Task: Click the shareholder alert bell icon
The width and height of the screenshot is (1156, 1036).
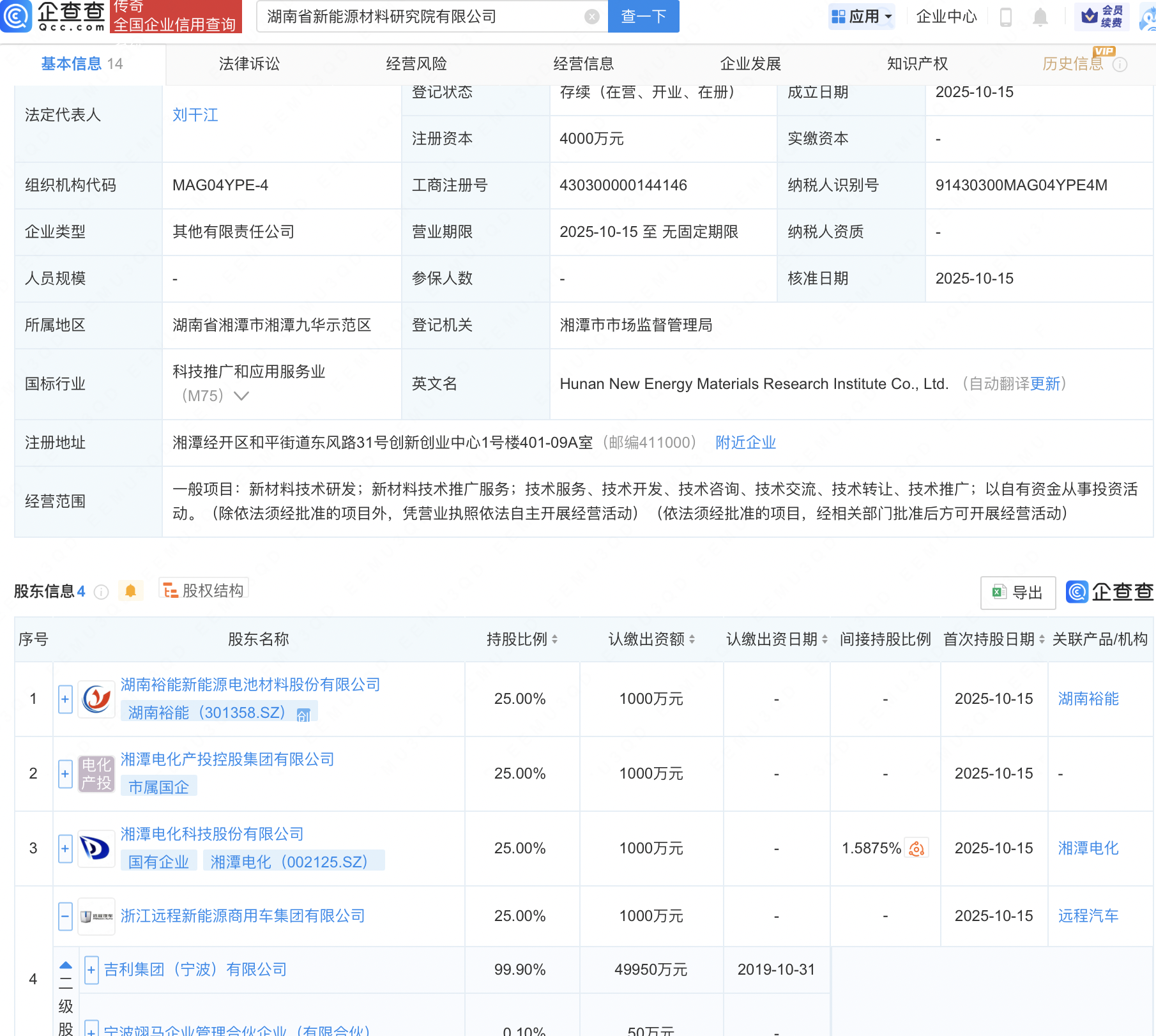Action: (131, 591)
